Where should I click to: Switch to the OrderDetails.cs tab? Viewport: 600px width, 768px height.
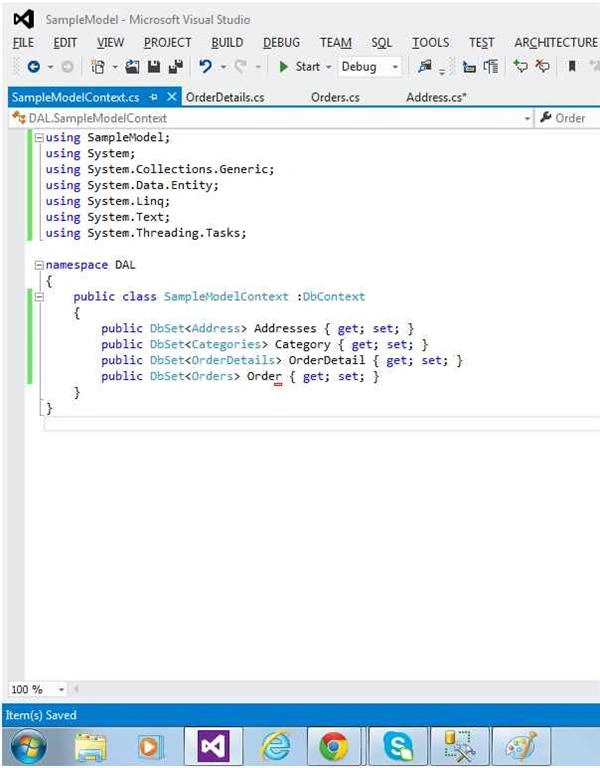225,97
